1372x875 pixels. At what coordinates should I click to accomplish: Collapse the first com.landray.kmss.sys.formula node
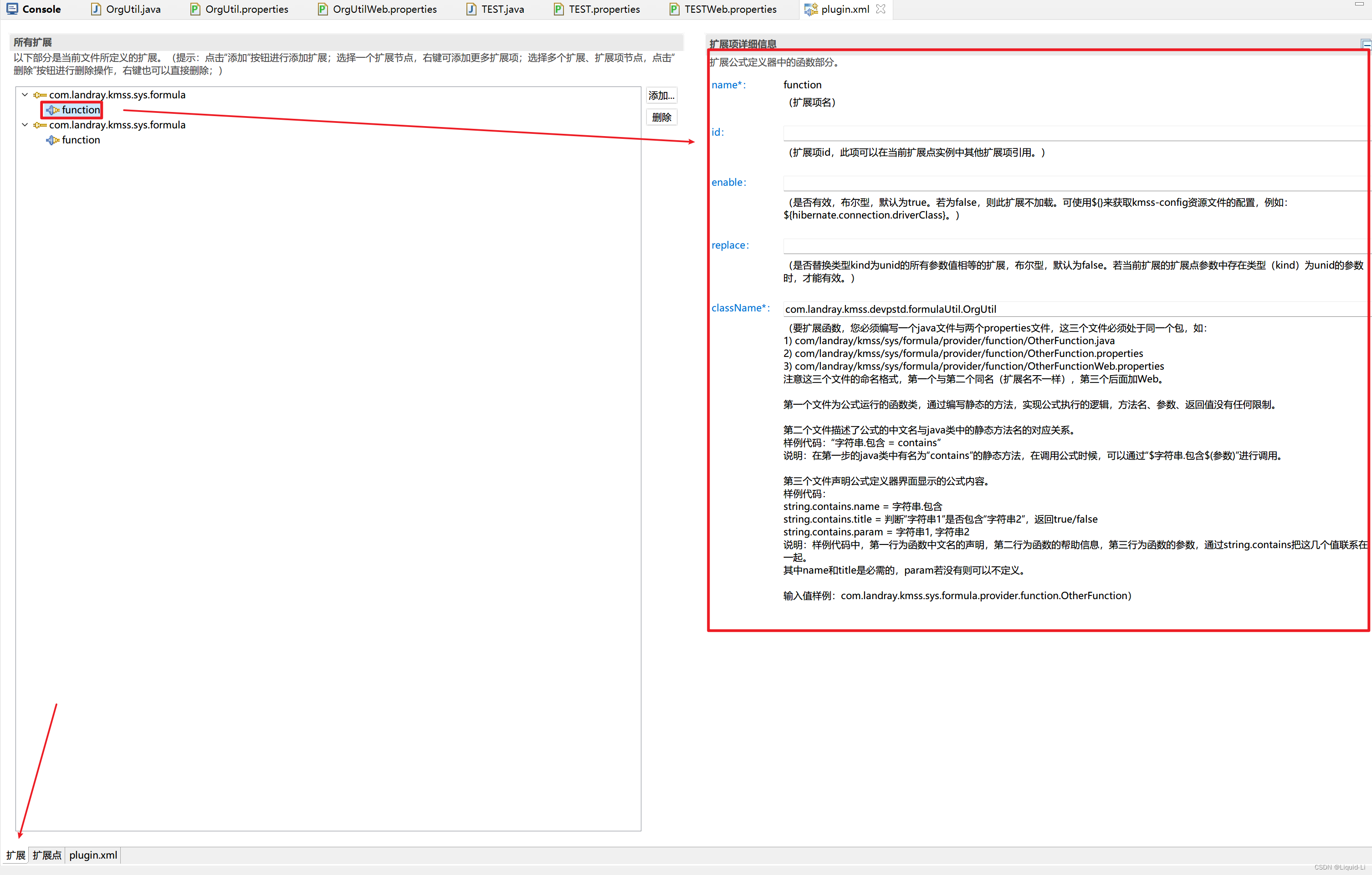[25, 95]
